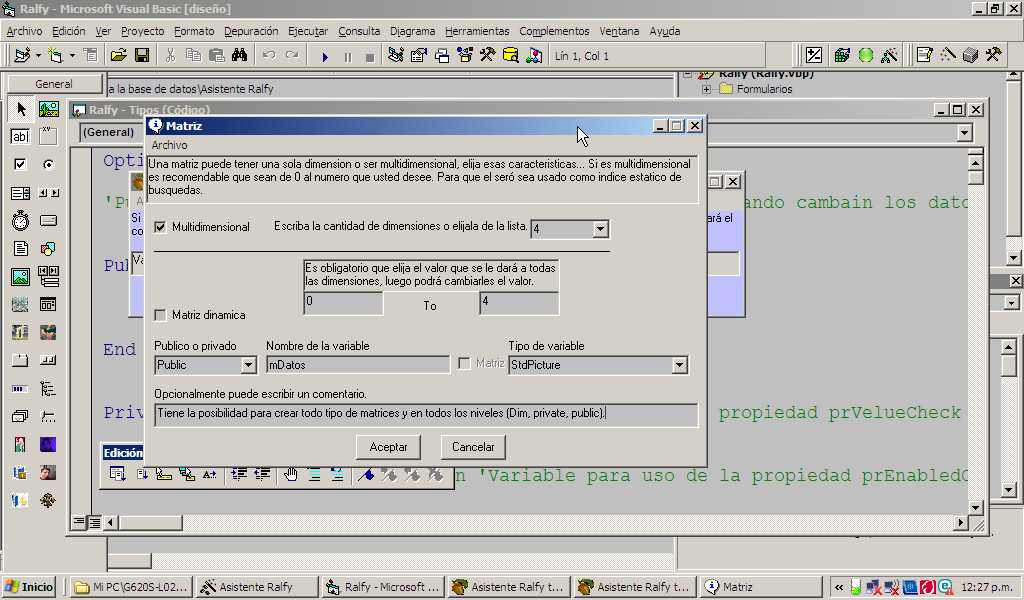Toggle the disabled Matriz checkbox near Tipo de variable
This screenshot has width=1024, height=600.
464,364
